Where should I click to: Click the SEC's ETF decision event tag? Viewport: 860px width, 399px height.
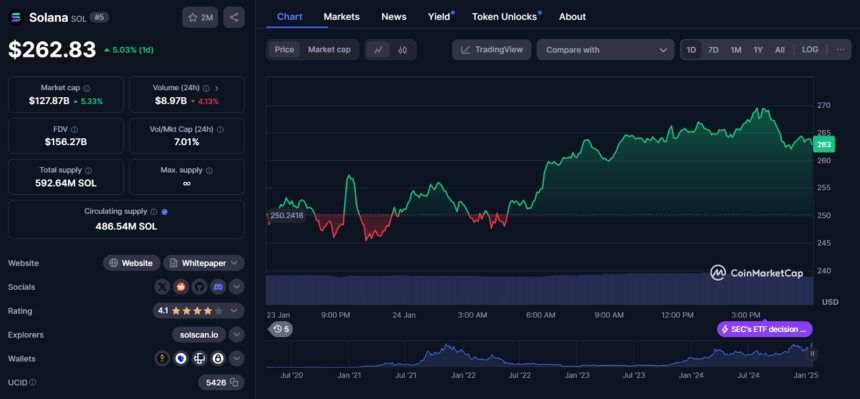point(765,329)
